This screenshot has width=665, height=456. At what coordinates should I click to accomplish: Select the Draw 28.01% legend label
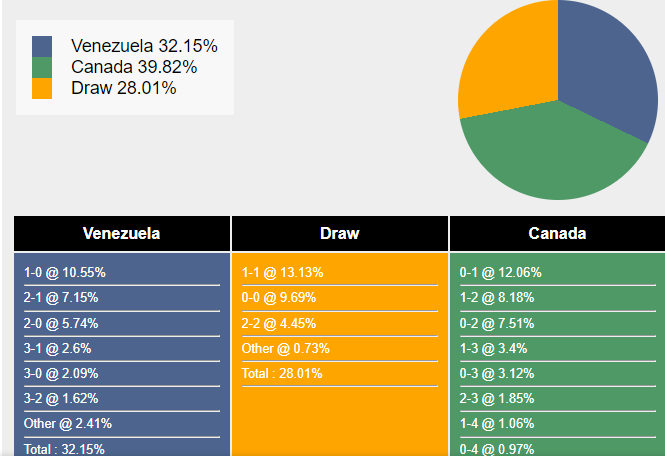(123, 88)
